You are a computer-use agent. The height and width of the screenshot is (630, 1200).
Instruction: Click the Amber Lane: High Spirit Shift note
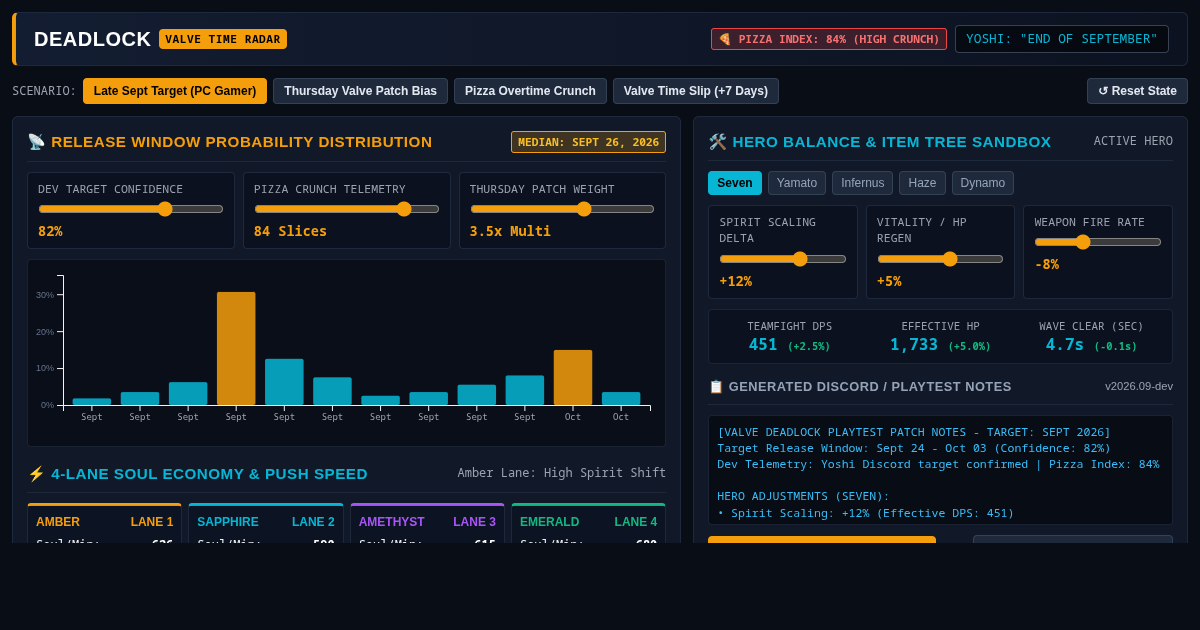tap(562, 473)
